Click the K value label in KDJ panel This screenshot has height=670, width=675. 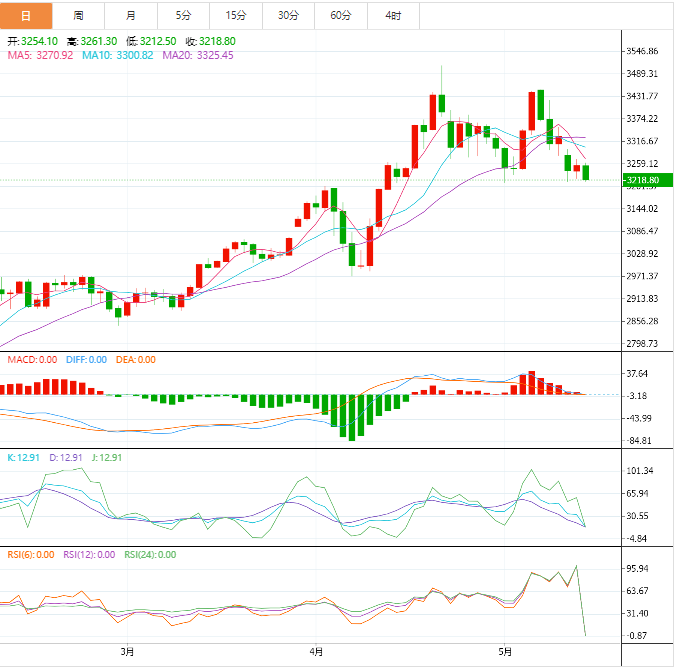pyautogui.click(x=22, y=457)
